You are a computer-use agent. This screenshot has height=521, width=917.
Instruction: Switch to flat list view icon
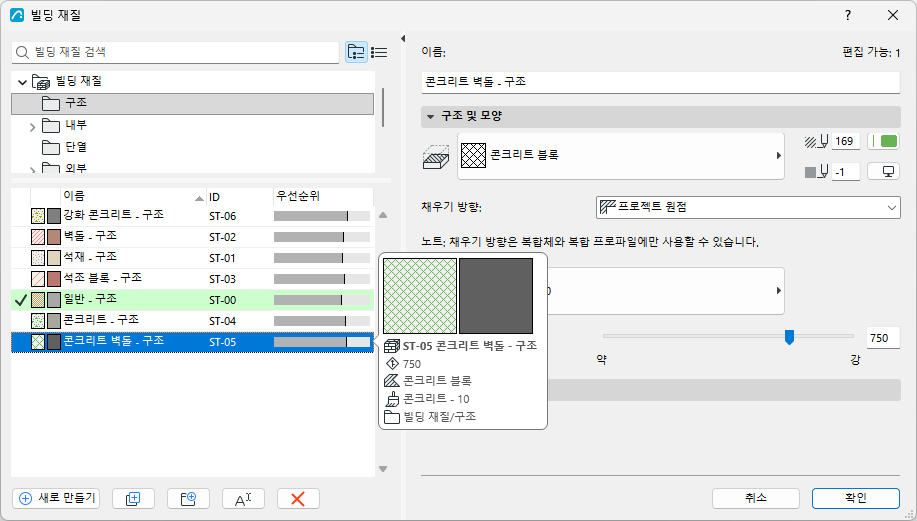(x=379, y=53)
